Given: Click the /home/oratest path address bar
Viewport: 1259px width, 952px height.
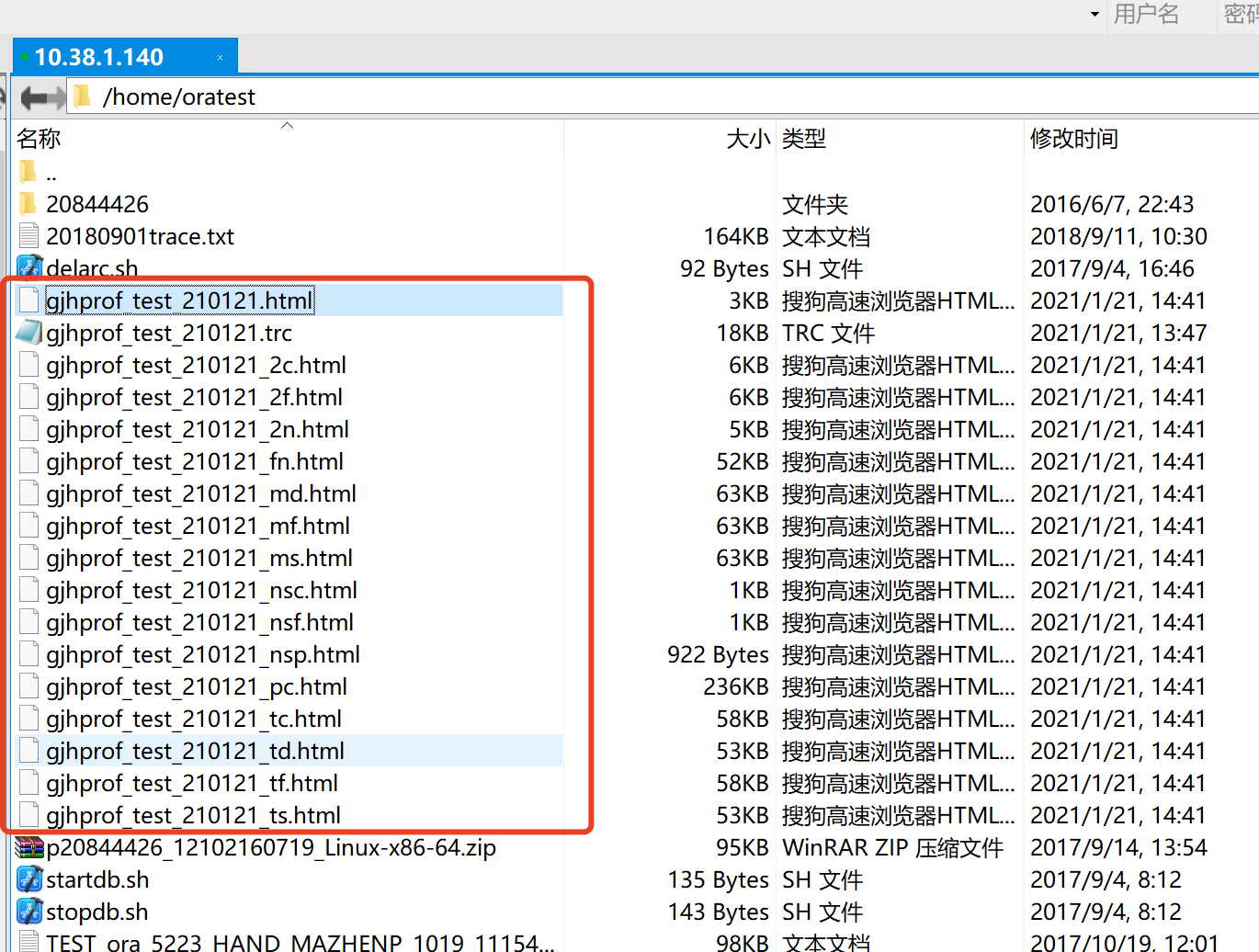Looking at the screenshot, I should click(x=551, y=97).
